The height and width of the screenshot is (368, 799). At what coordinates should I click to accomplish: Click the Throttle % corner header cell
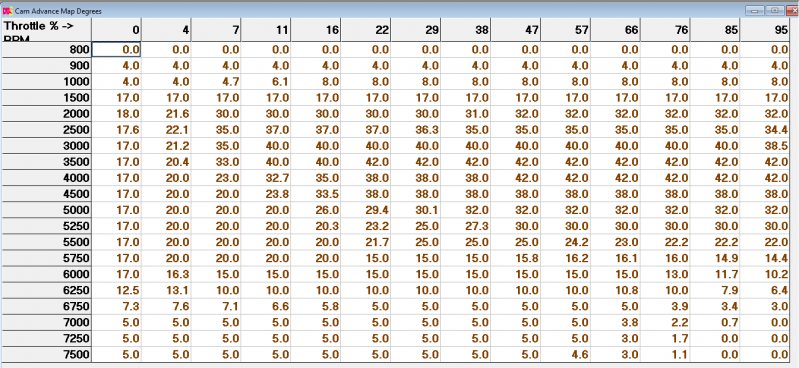(x=46, y=30)
